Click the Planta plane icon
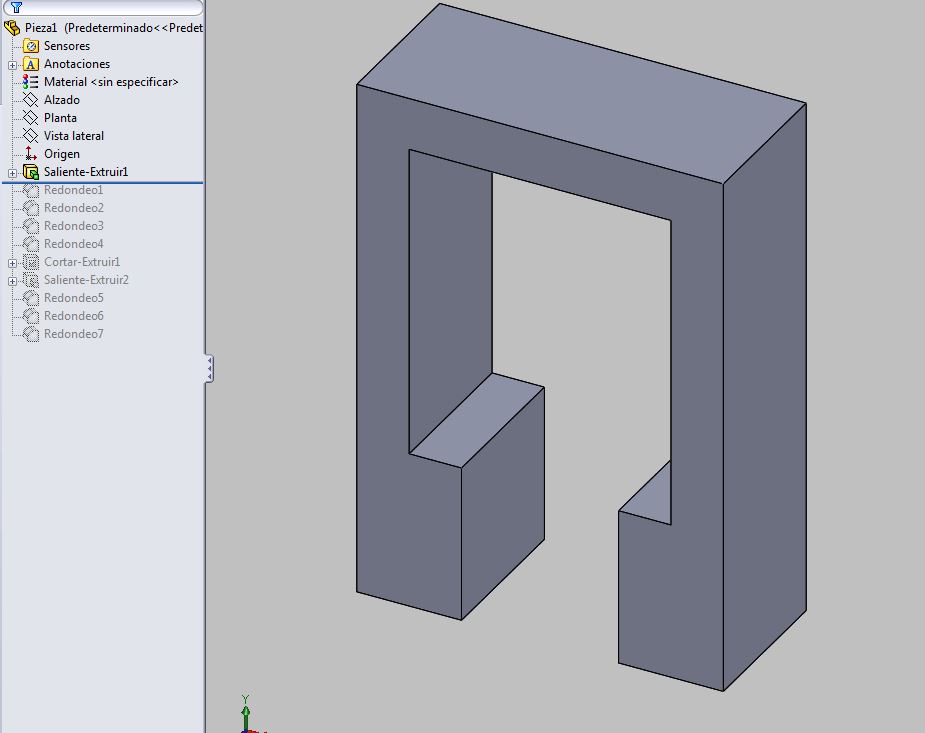Screen dimensions: 925x733 (x=31, y=118)
